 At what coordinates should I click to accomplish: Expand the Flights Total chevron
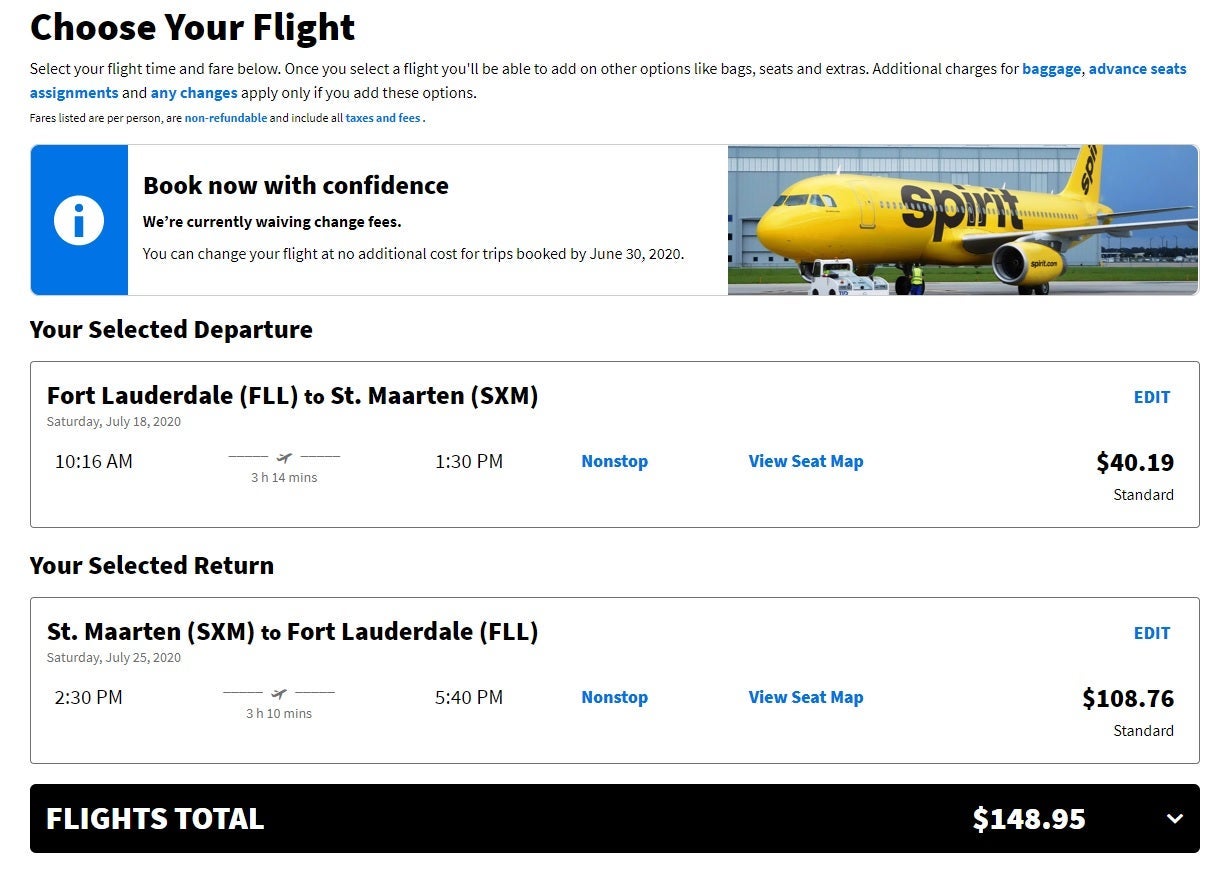[1175, 819]
